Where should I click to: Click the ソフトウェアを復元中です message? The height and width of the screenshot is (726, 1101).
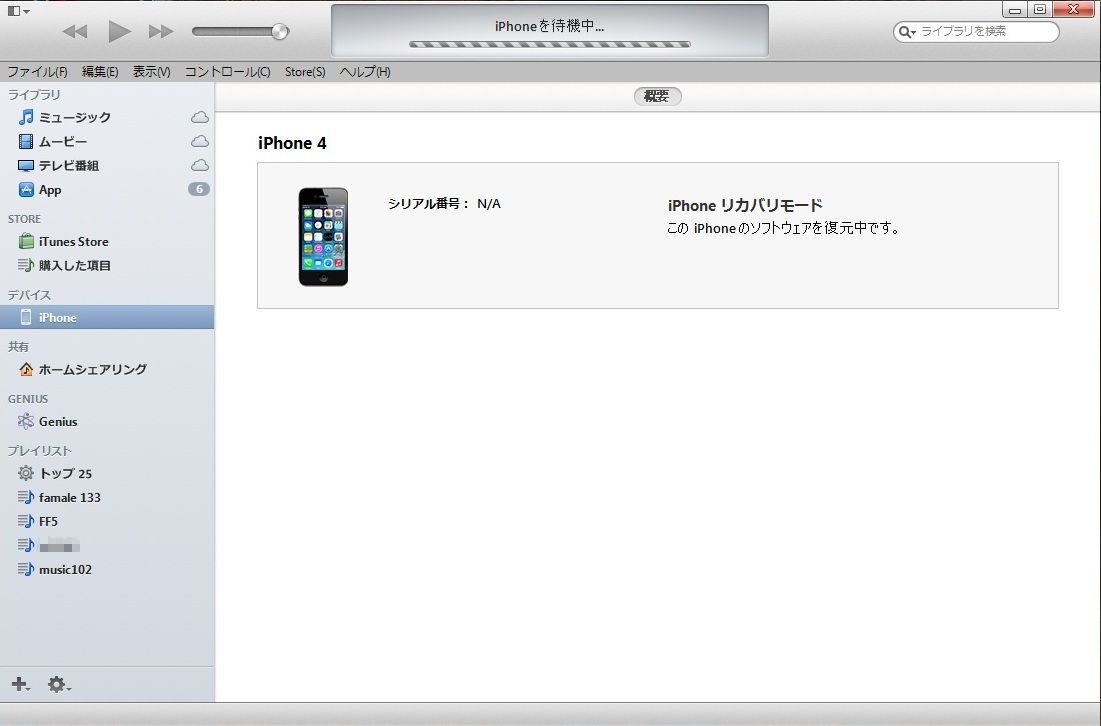coord(783,227)
